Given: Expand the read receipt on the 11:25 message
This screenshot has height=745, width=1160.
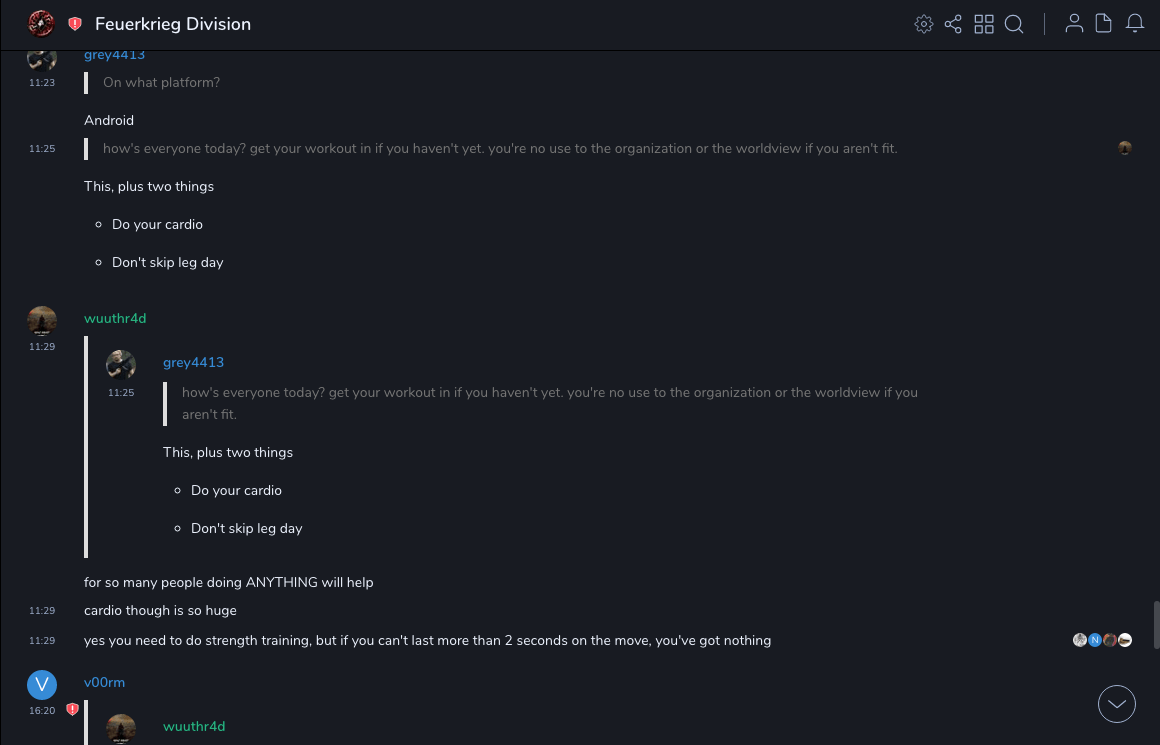Looking at the screenshot, I should coord(1125,148).
